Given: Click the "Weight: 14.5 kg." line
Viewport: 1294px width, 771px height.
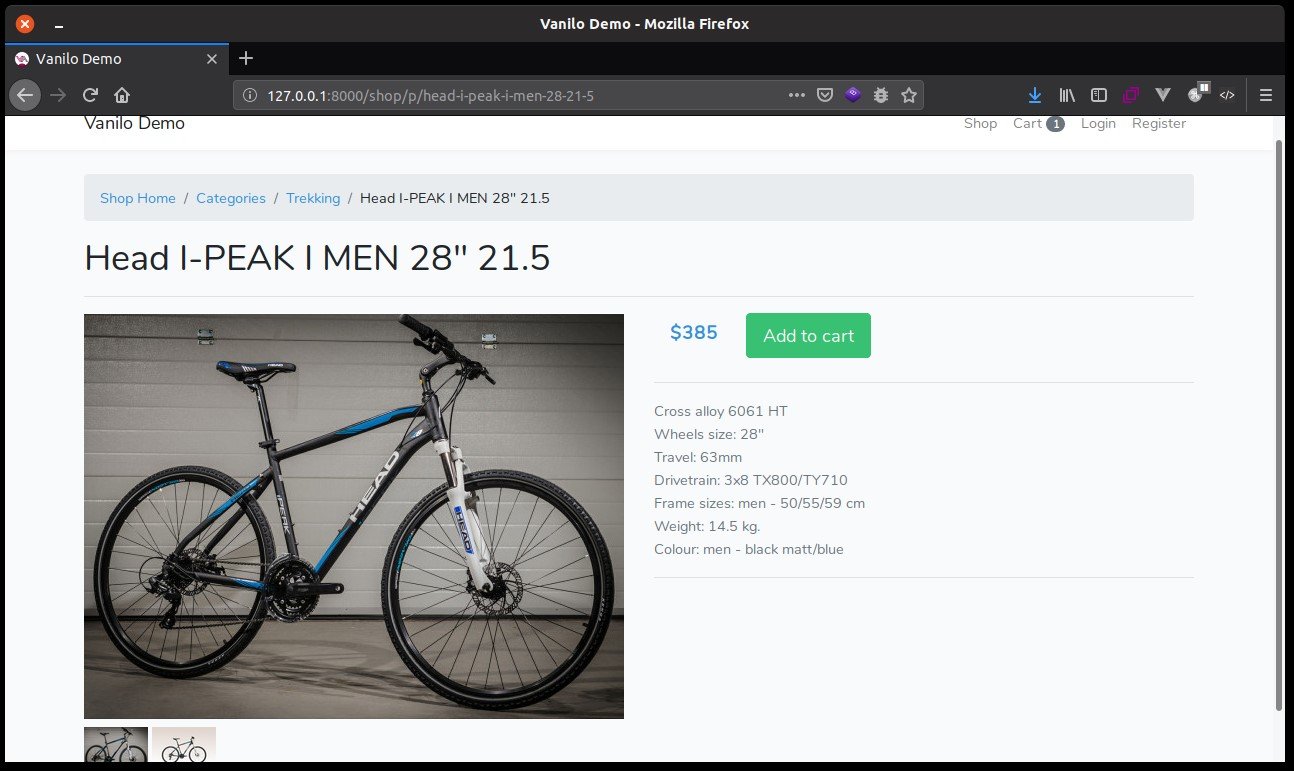Looking at the screenshot, I should pos(708,526).
